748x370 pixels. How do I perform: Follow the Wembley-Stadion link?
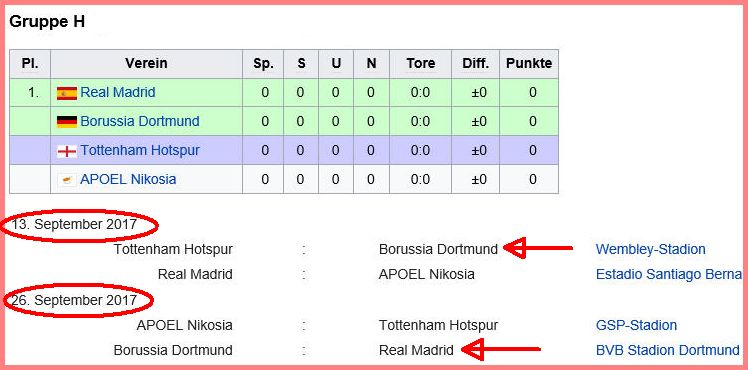[x=650, y=249]
